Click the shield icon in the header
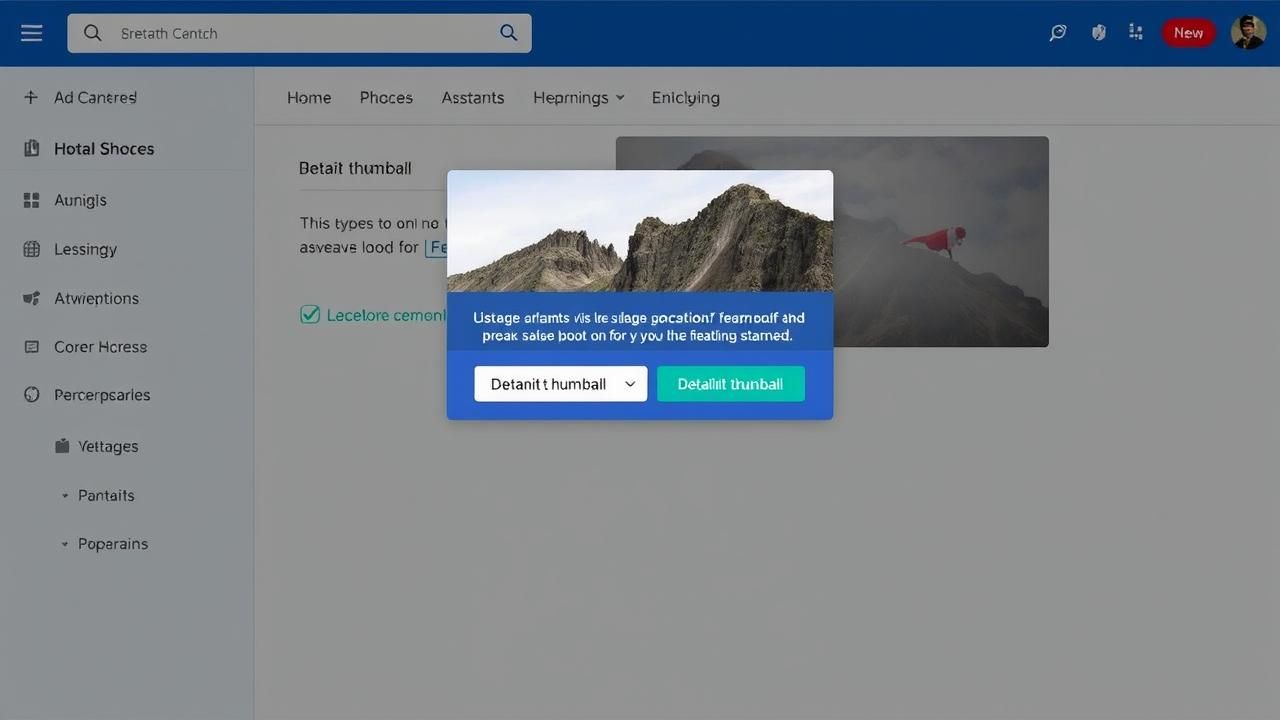 1099,33
